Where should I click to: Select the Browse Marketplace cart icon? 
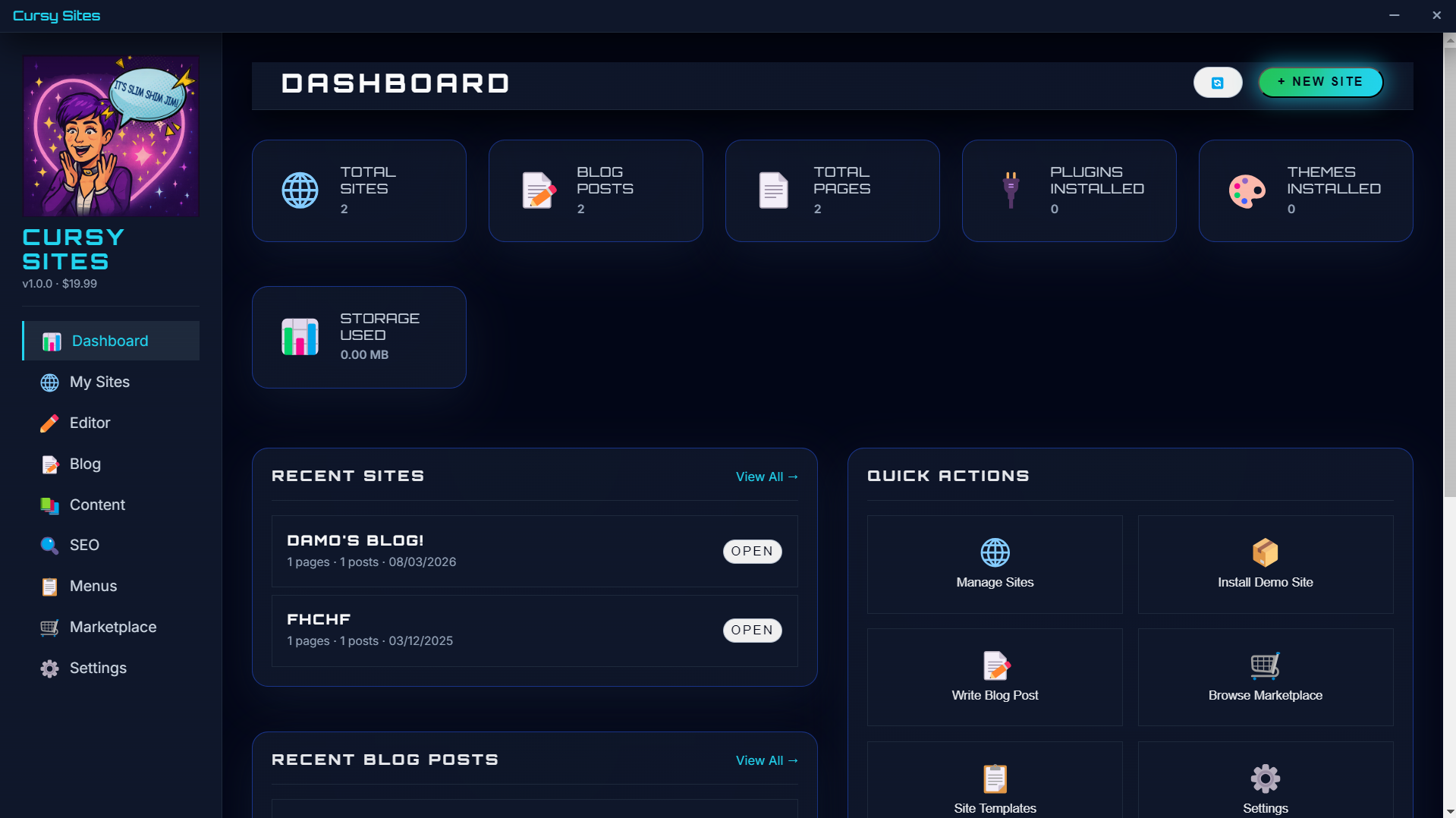(1264, 666)
